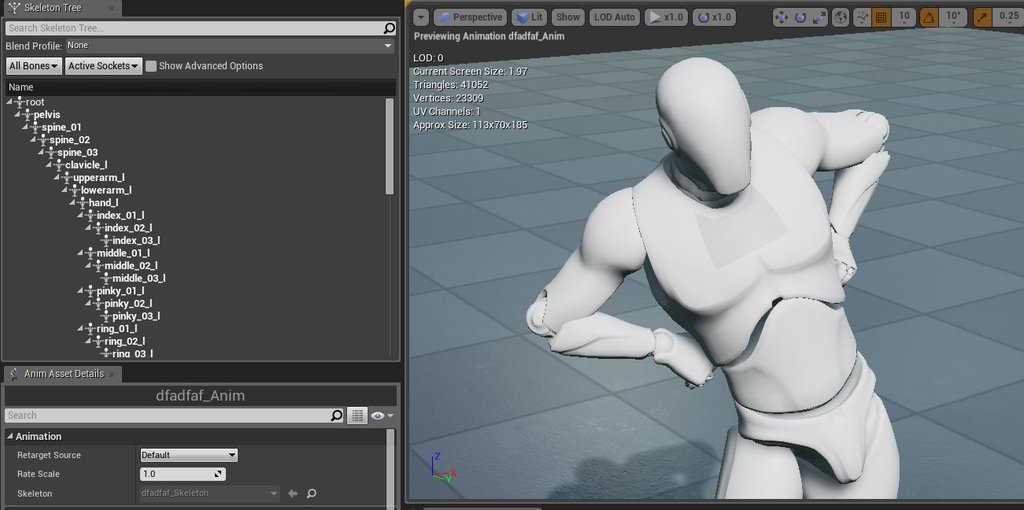Collapse the Animation section
The height and width of the screenshot is (510, 1024).
(x=10, y=436)
